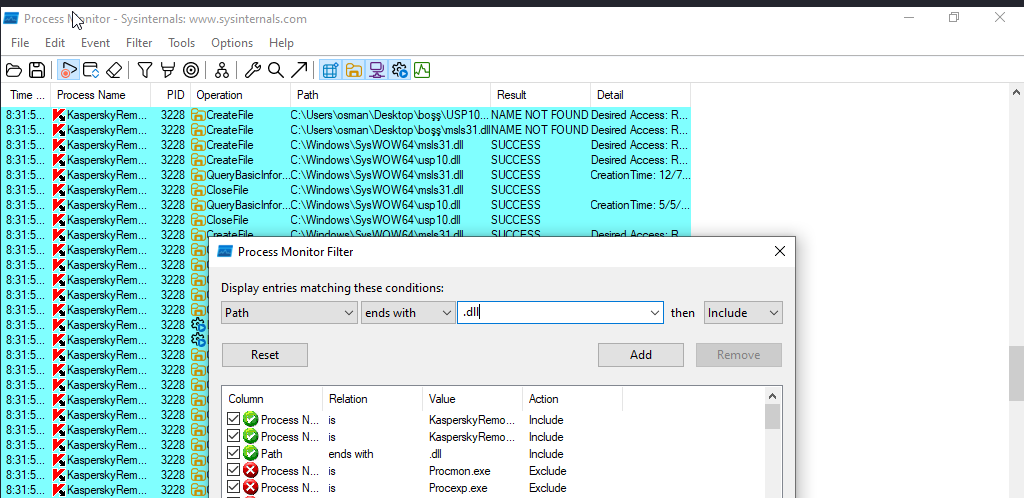Click Process Monitor Filter dialog title icon
Image resolution: width=1024 pixels, height=498 pixels.
pyautogui.click(x=225, y=251)
